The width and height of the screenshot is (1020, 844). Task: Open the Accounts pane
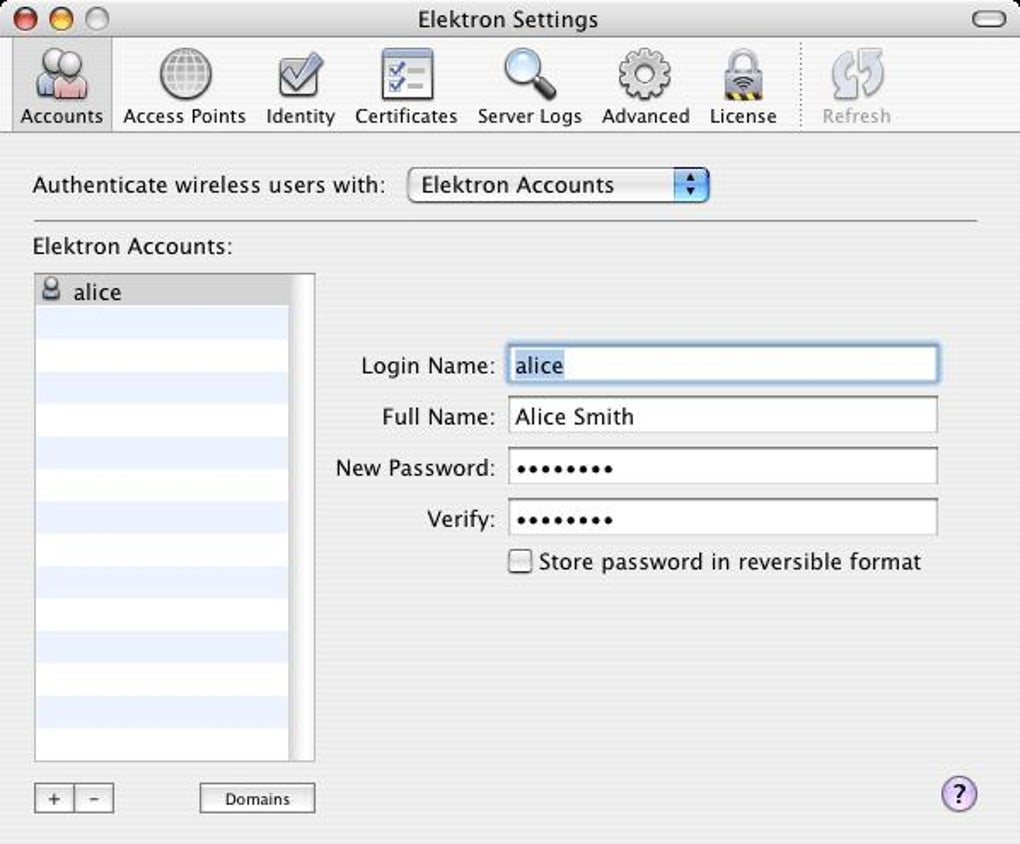pyautogui.click(x=62, y=85)
